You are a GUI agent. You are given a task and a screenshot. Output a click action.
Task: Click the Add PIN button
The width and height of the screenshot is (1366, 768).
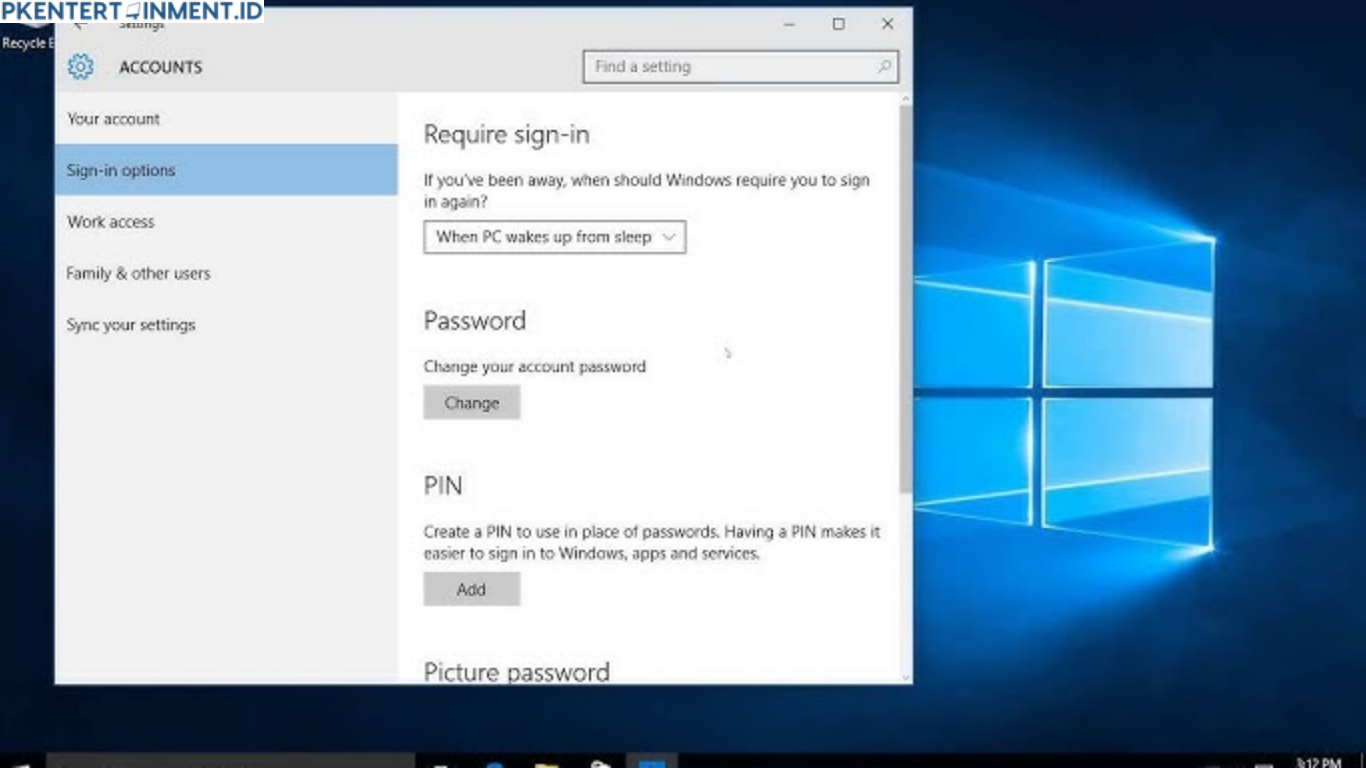point(472,589)
